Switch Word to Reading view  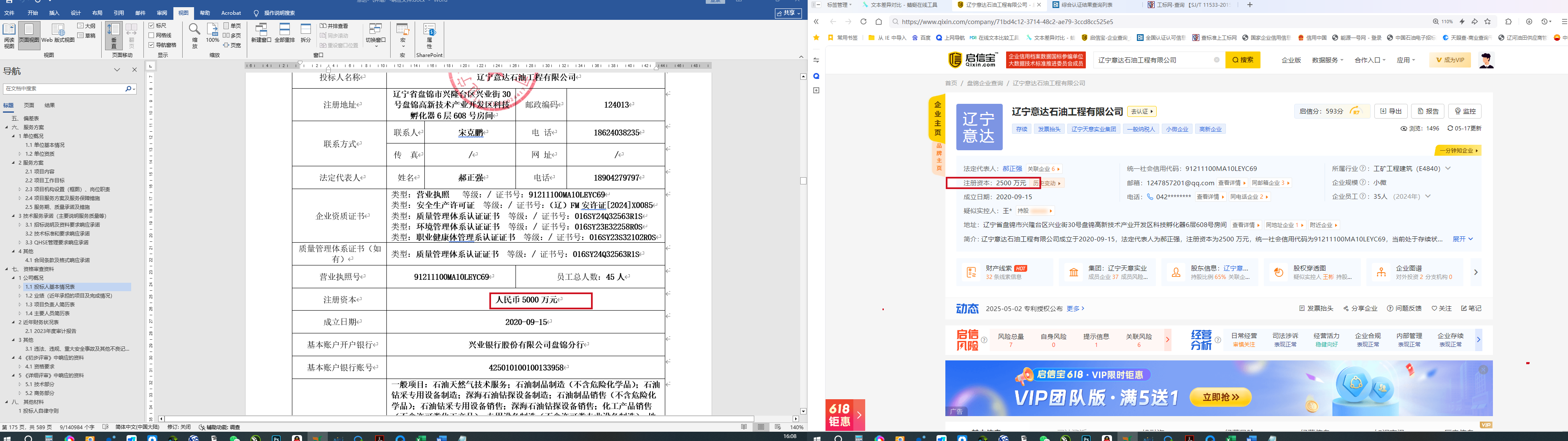coord(9,35)
